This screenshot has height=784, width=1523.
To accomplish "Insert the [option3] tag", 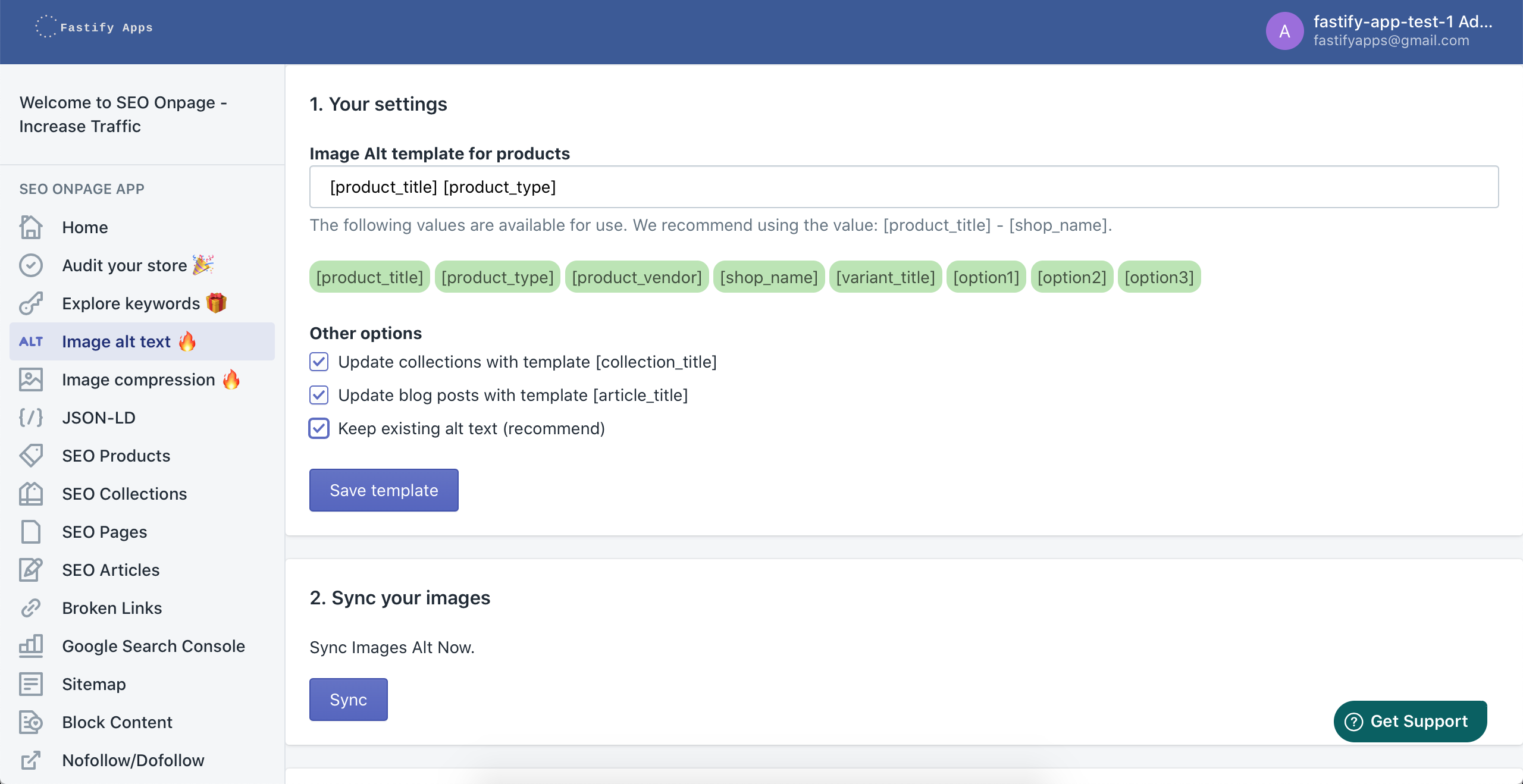I will coord(1159,277).
